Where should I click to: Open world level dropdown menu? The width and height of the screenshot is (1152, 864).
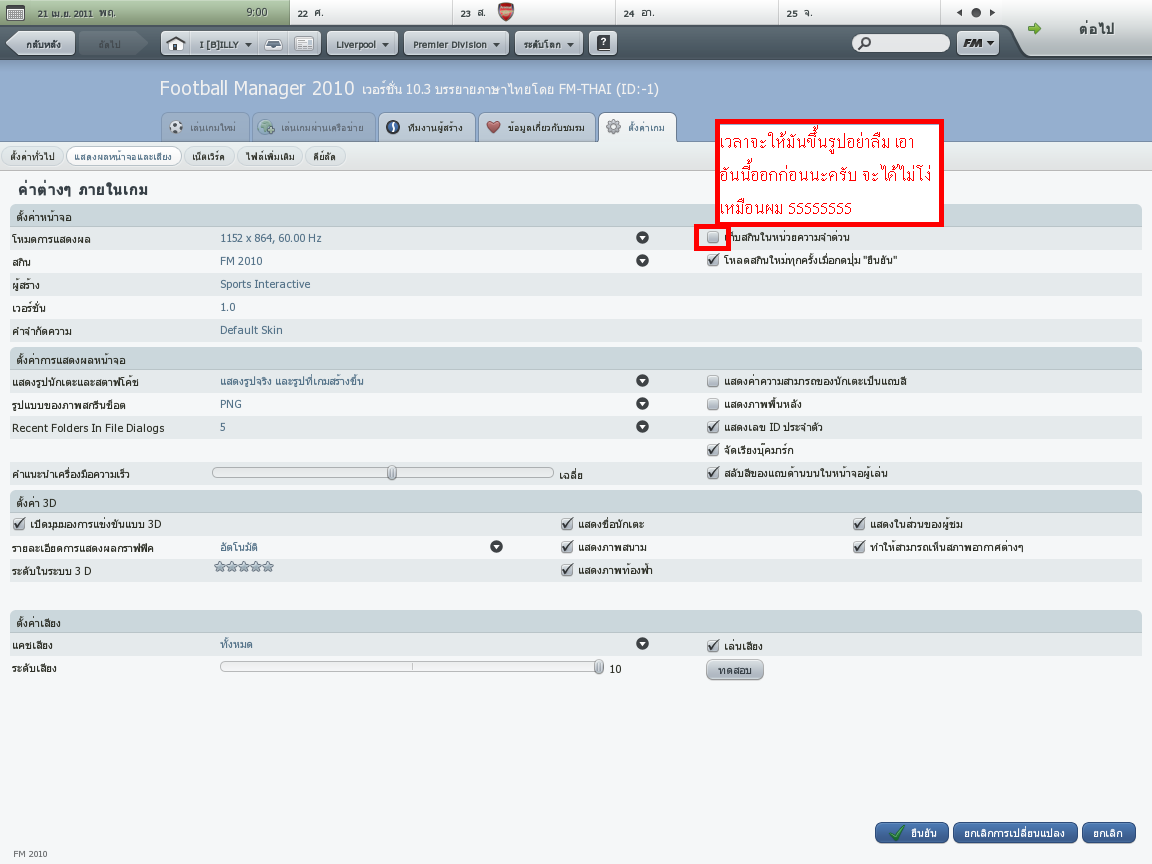click(549, 44)
